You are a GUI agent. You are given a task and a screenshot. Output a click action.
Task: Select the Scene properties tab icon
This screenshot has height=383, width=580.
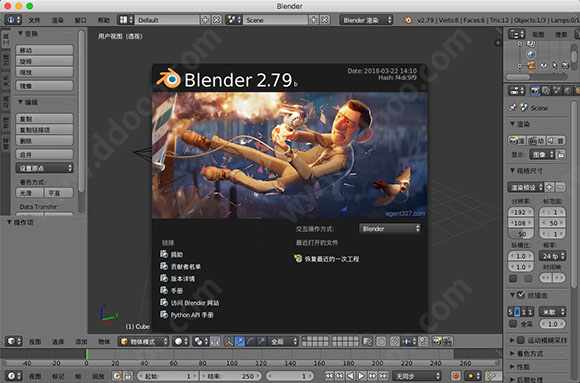click(x=557, y=91)
